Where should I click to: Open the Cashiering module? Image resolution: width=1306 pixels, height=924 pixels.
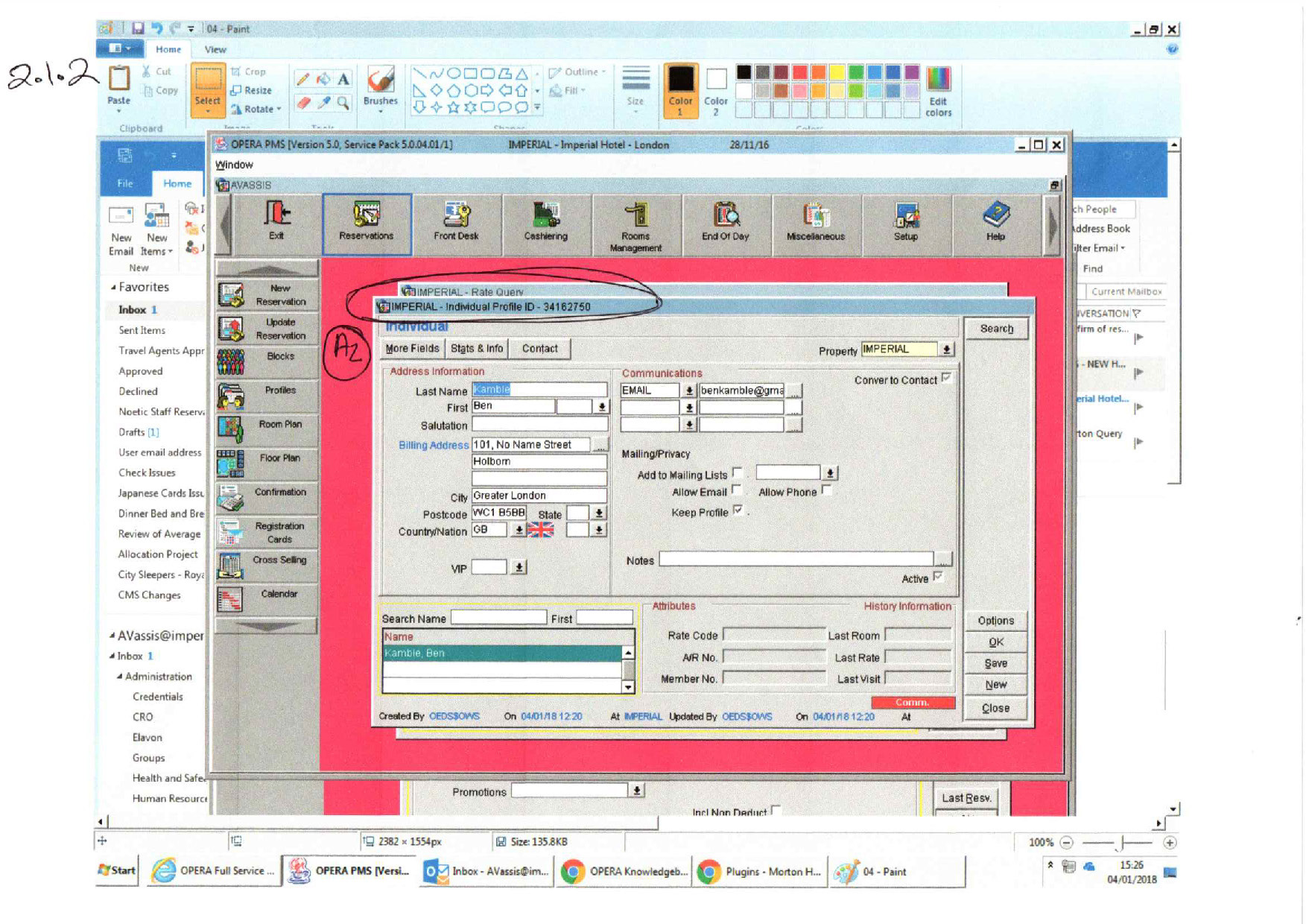(546, 224)
